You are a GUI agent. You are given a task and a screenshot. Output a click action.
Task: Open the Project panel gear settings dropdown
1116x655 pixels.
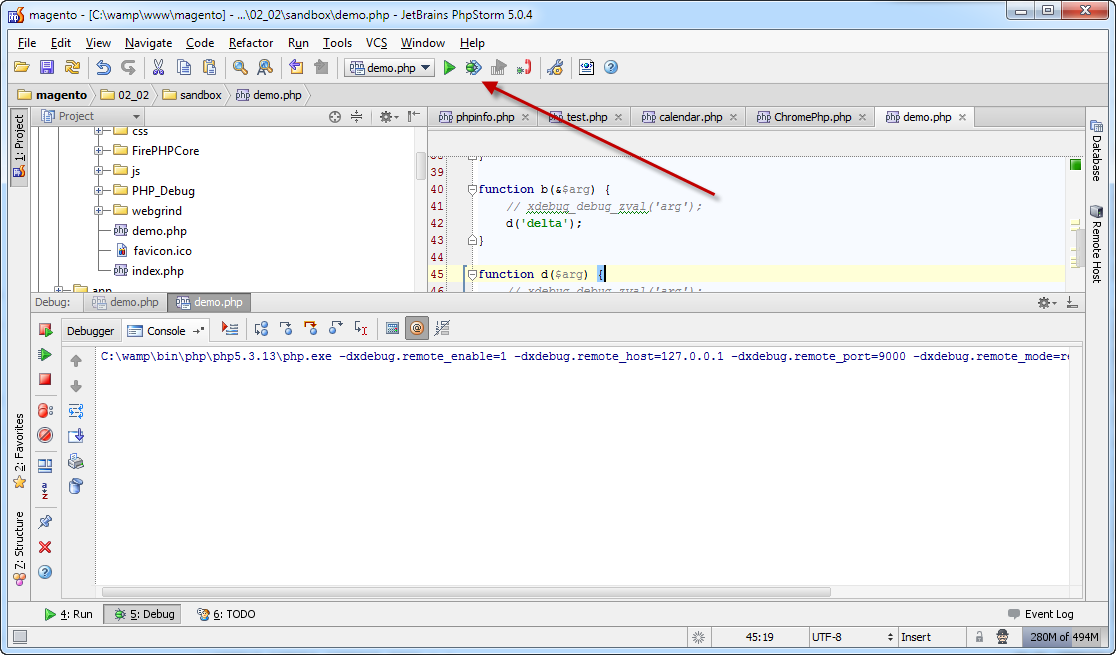[x=389, y=116]
